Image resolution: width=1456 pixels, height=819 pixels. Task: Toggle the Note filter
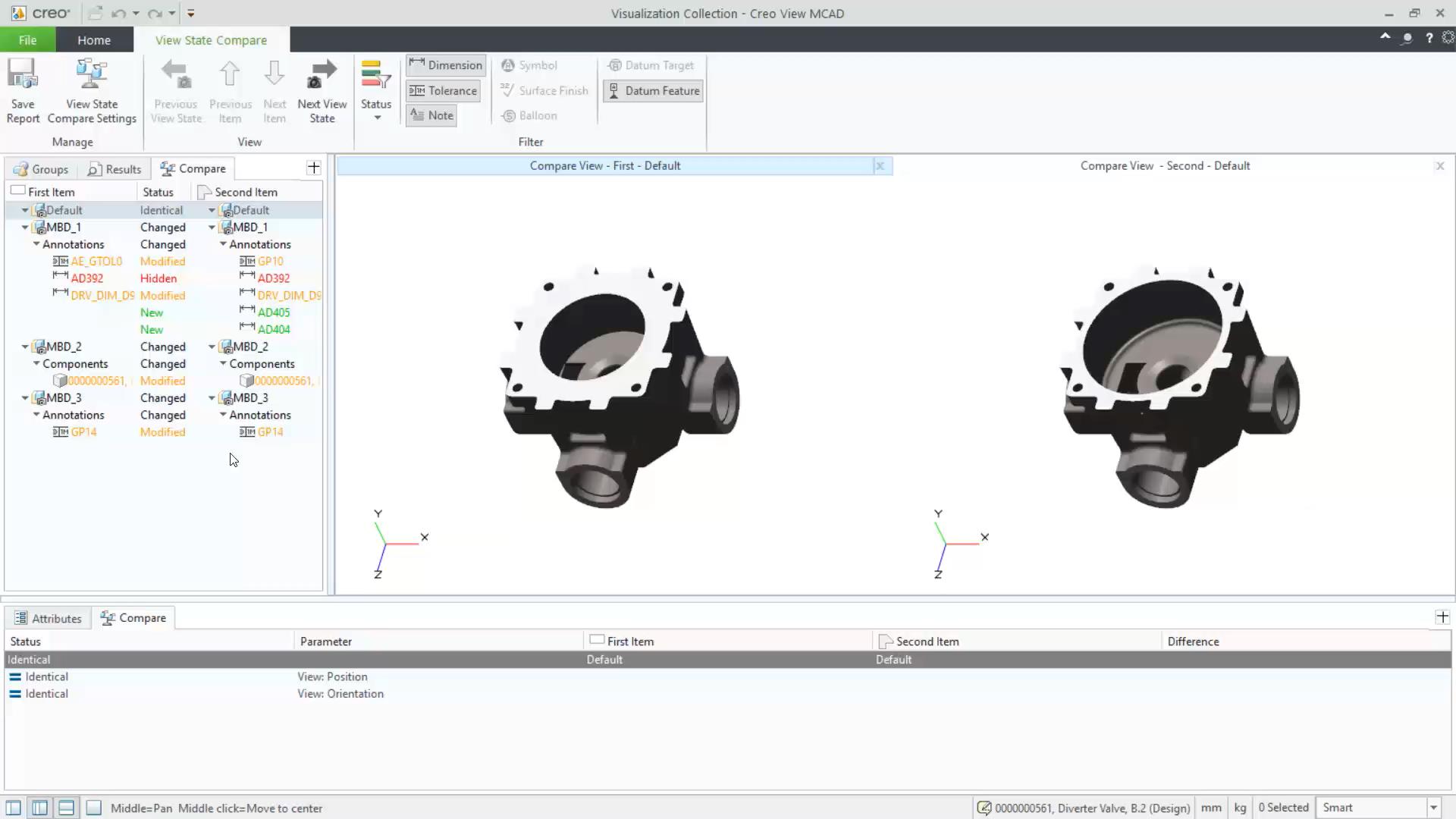(431, 115)
